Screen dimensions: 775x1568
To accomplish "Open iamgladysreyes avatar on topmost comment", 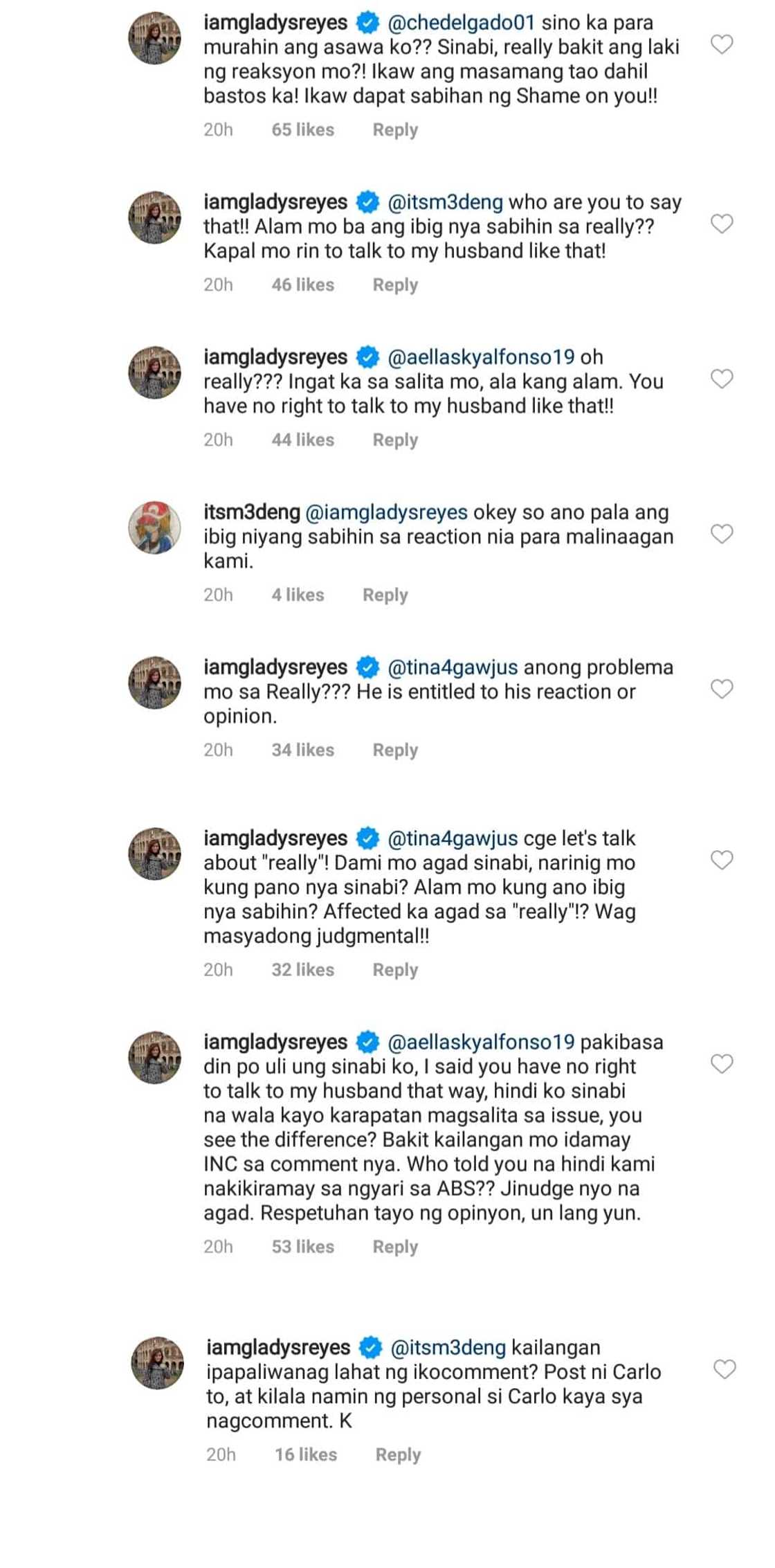I will pos(155,38).
